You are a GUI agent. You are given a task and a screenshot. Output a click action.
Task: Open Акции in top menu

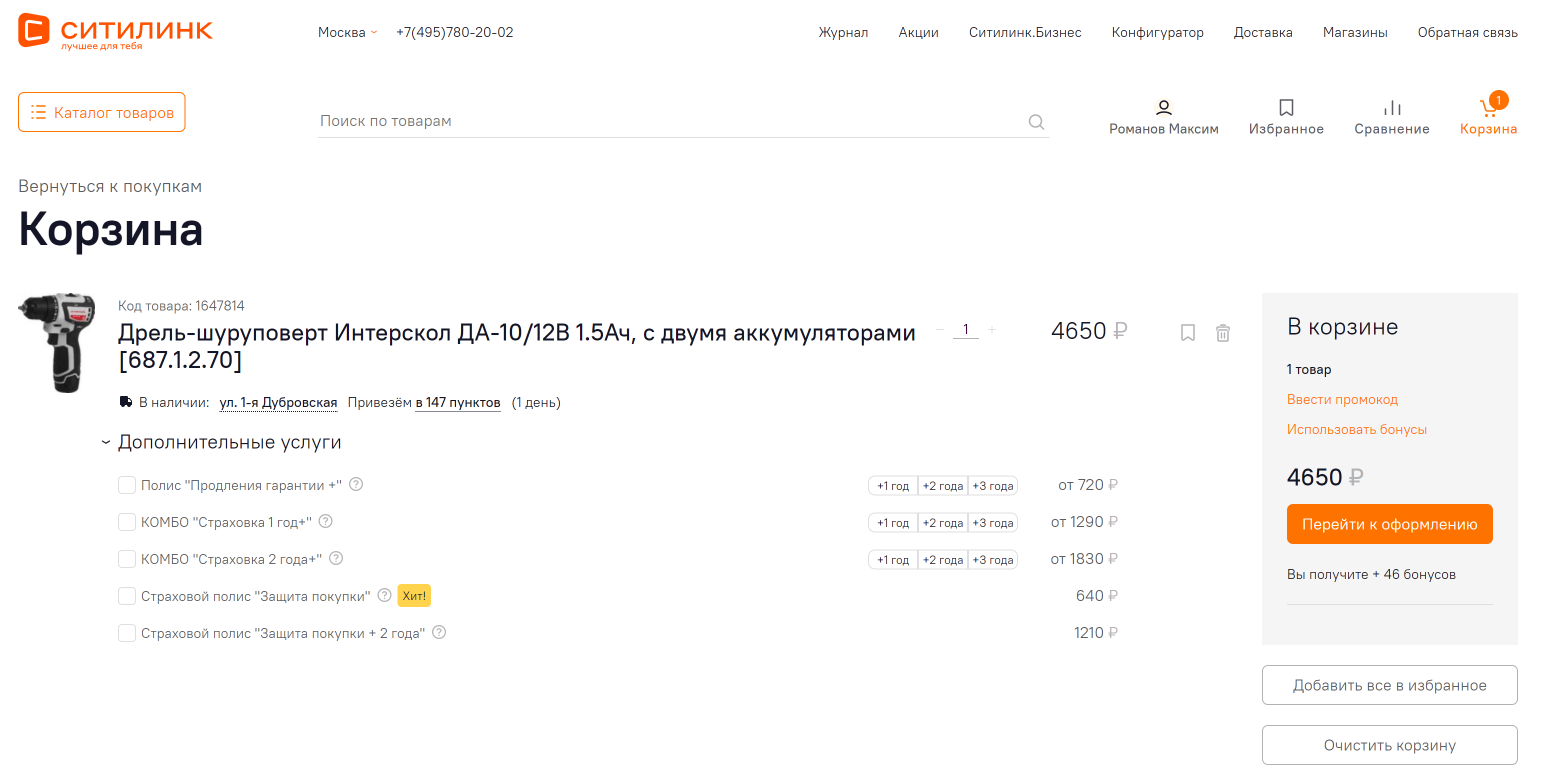918,32
